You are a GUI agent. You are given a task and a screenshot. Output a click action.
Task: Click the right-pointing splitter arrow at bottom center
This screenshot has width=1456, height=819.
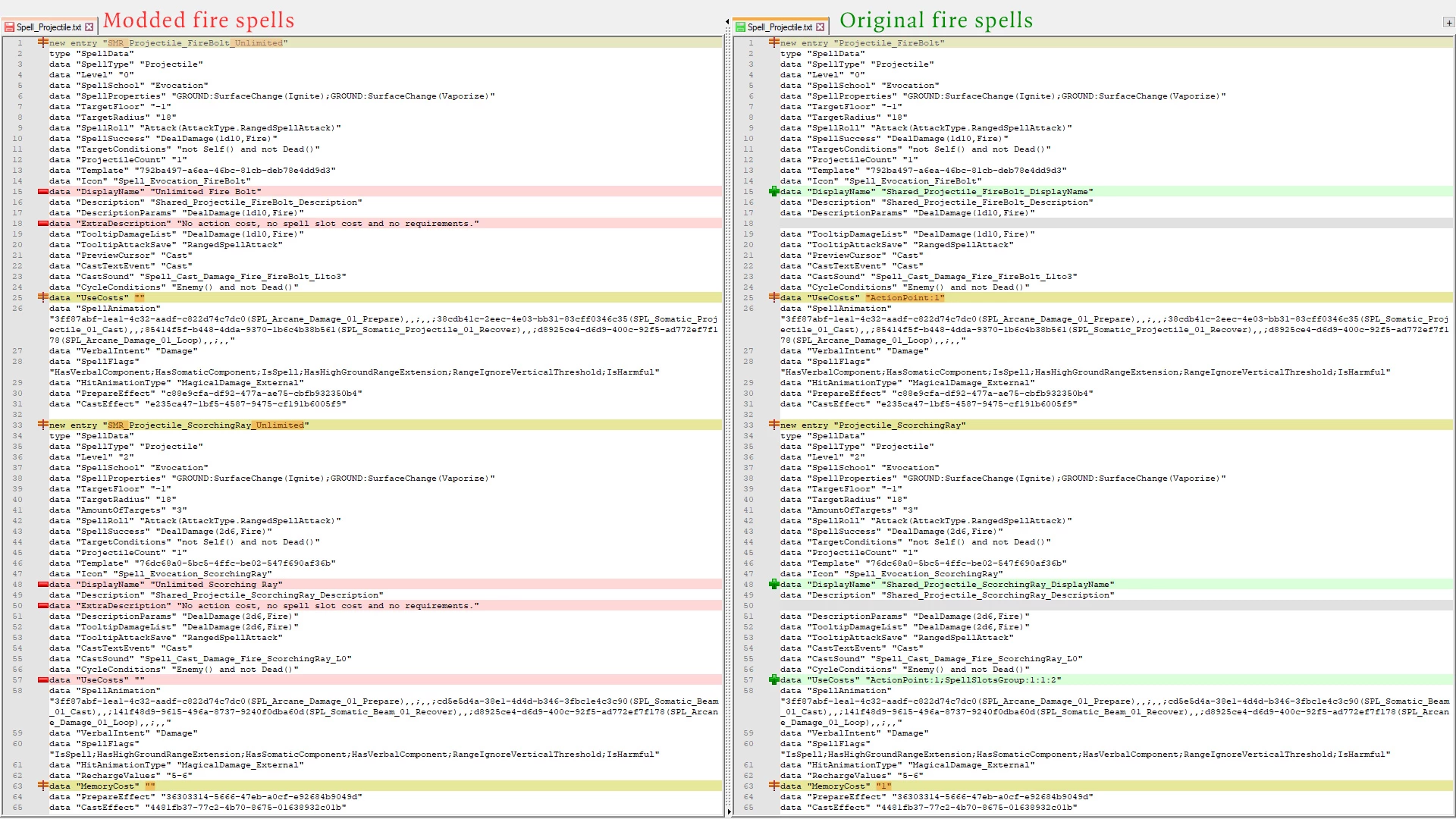729,811
